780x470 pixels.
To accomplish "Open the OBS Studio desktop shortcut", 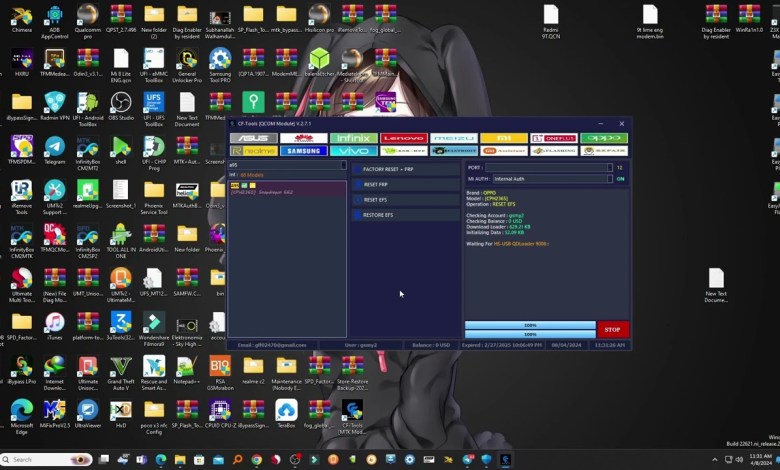I will point(121,106).
